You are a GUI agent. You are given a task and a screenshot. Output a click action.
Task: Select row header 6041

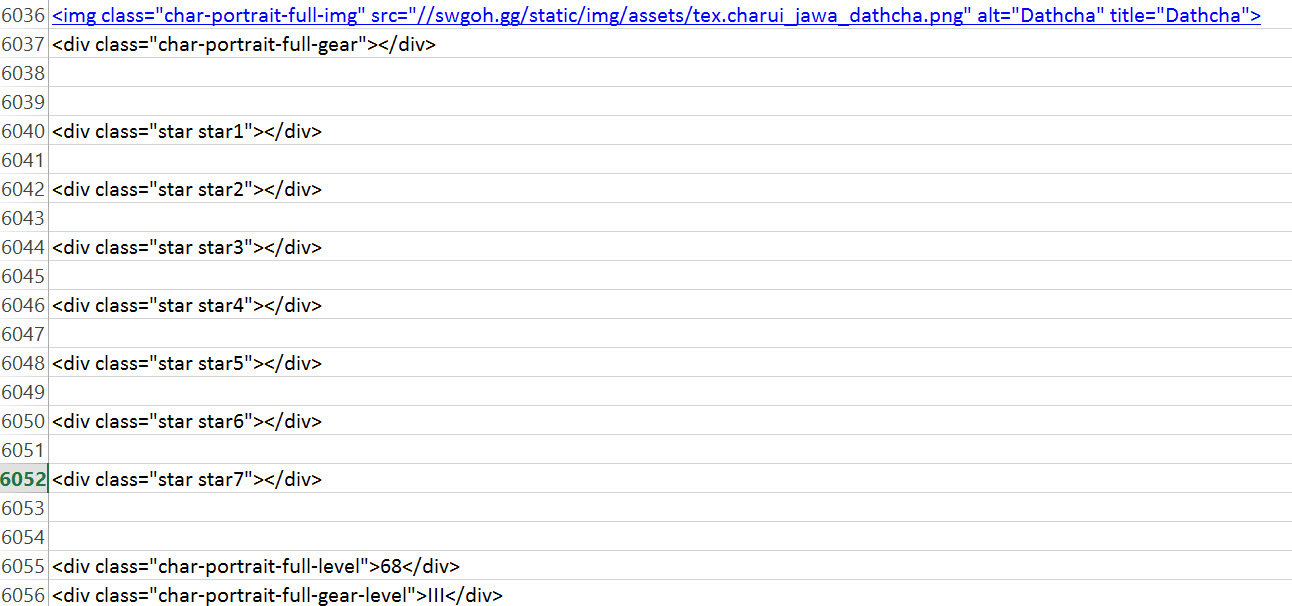pyautogui.click(x=24, y=161)
